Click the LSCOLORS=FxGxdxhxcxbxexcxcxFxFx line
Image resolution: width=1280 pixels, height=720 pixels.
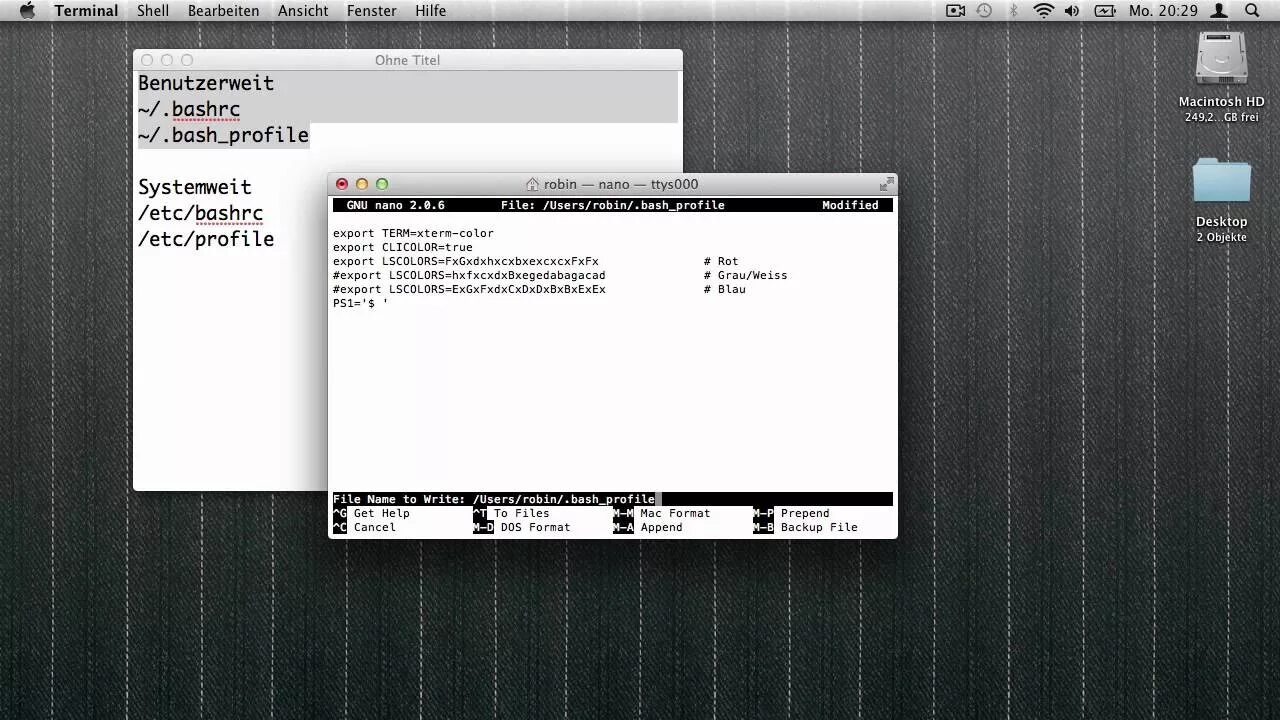click(x=466, y=261)
